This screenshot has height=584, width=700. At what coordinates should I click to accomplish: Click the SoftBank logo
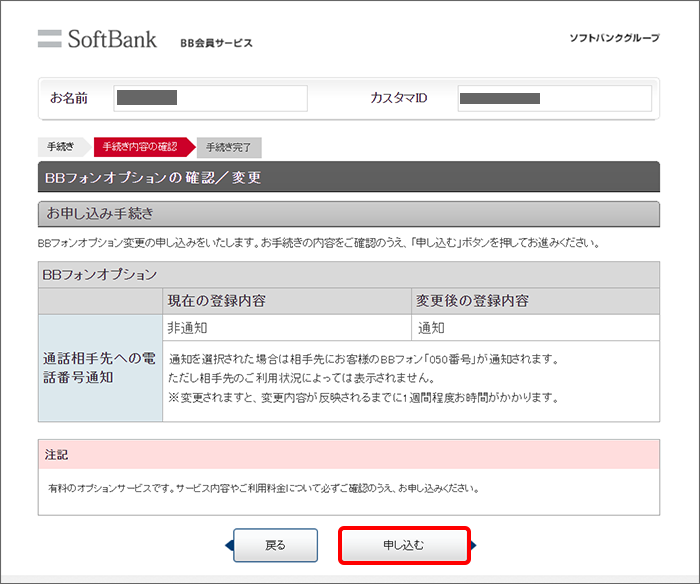click(97, 39)
